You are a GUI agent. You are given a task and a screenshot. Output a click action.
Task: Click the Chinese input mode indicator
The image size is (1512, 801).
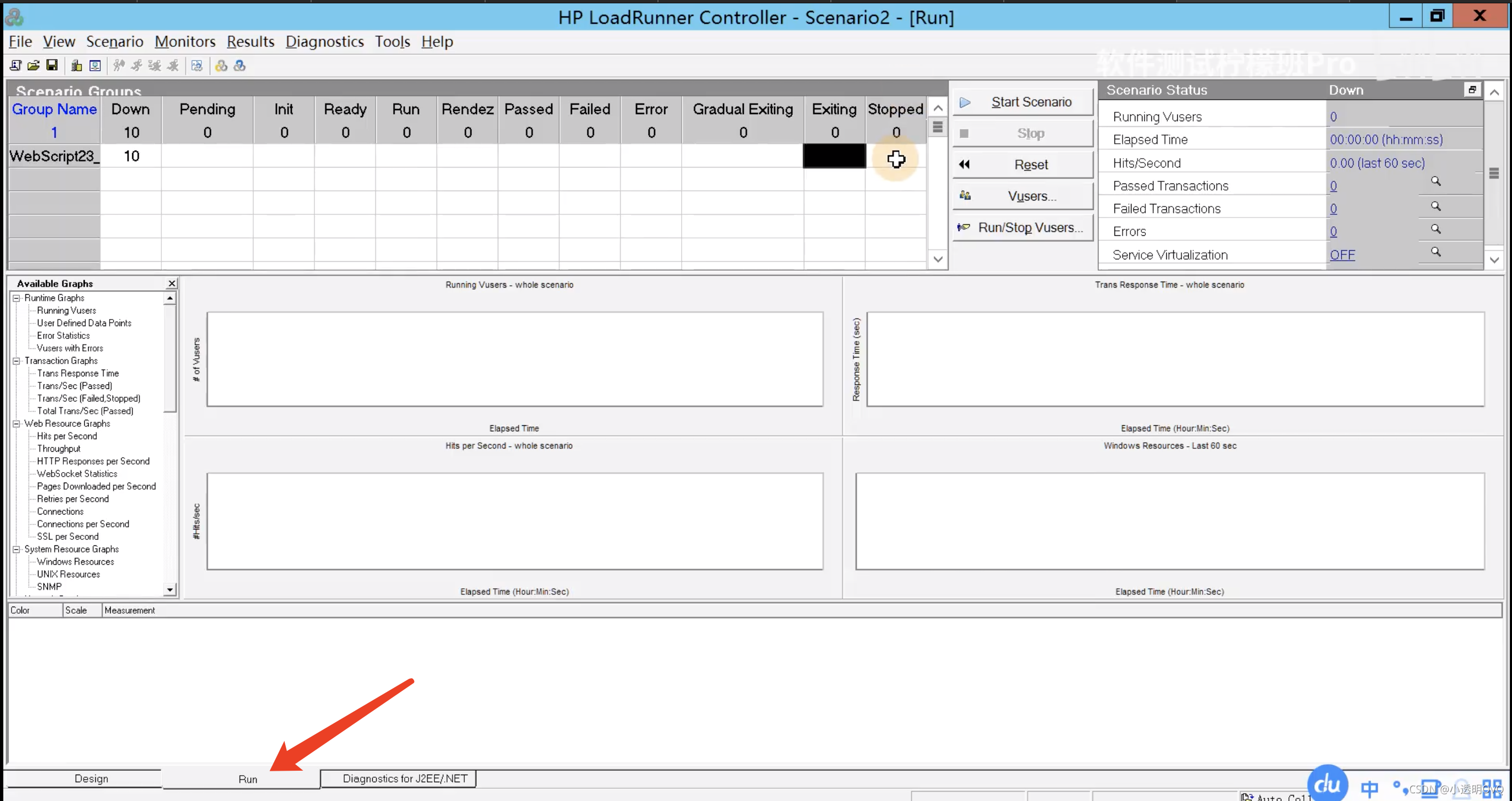[x=1369, y=788]
